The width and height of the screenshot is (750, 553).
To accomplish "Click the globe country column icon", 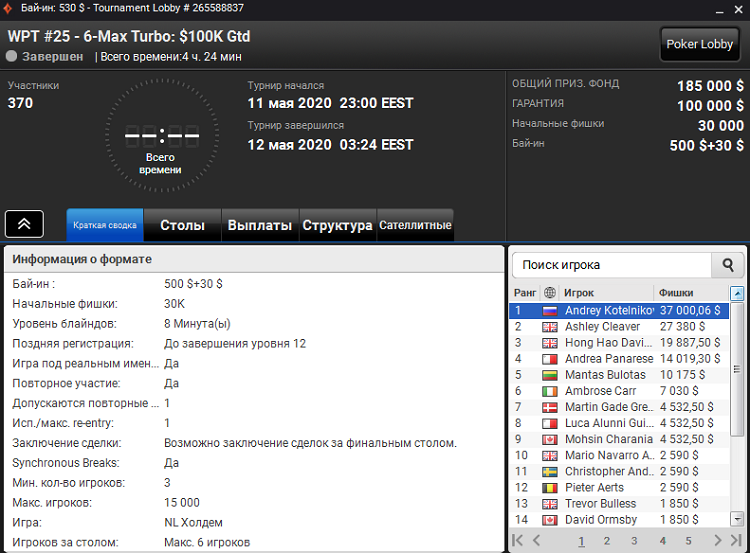I will [x=550, y=292].
